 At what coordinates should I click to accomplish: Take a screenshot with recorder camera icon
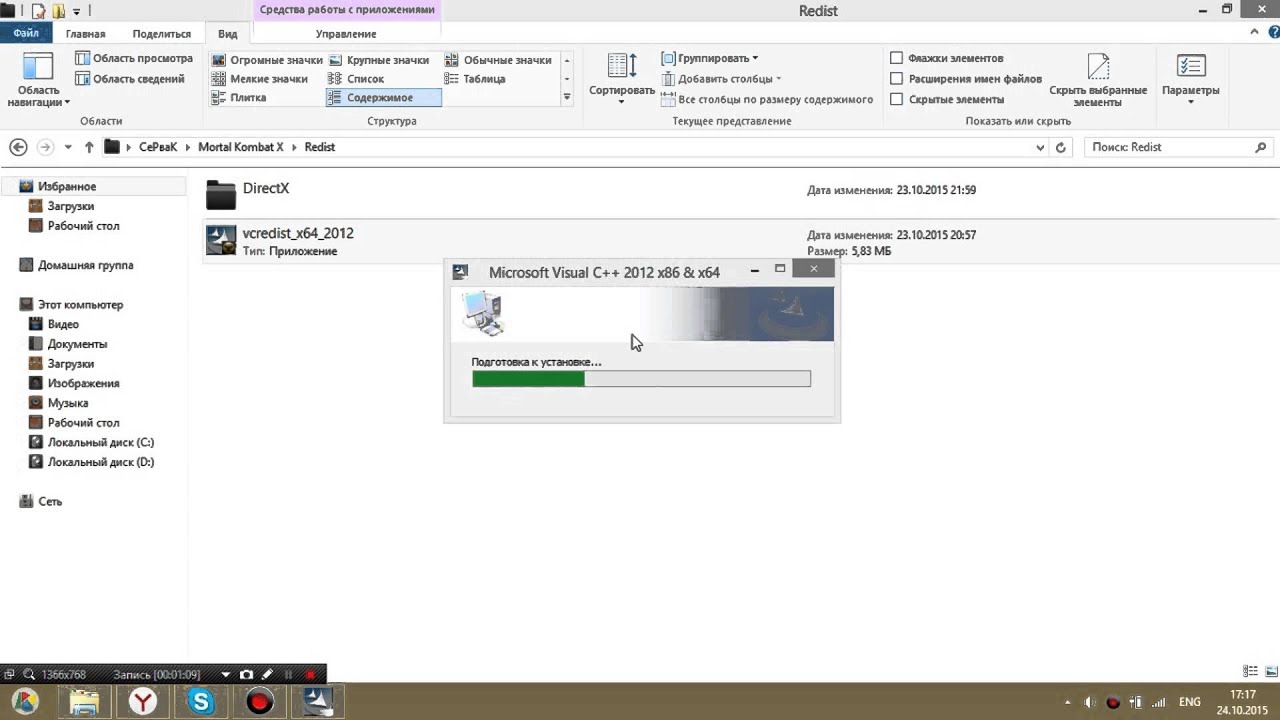(246, 675)
